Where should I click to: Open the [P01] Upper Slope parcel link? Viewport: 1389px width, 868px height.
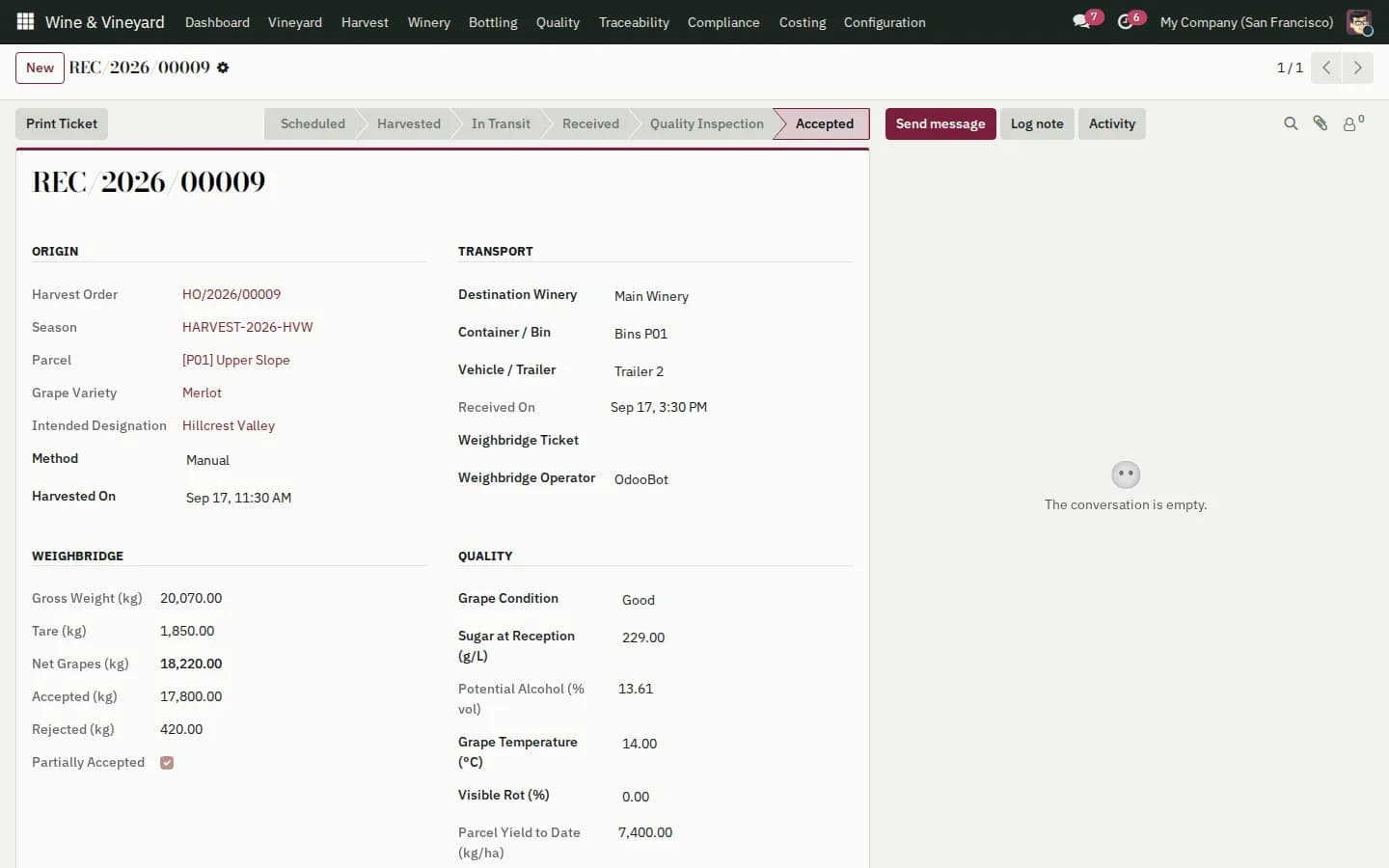coord(236,360)
